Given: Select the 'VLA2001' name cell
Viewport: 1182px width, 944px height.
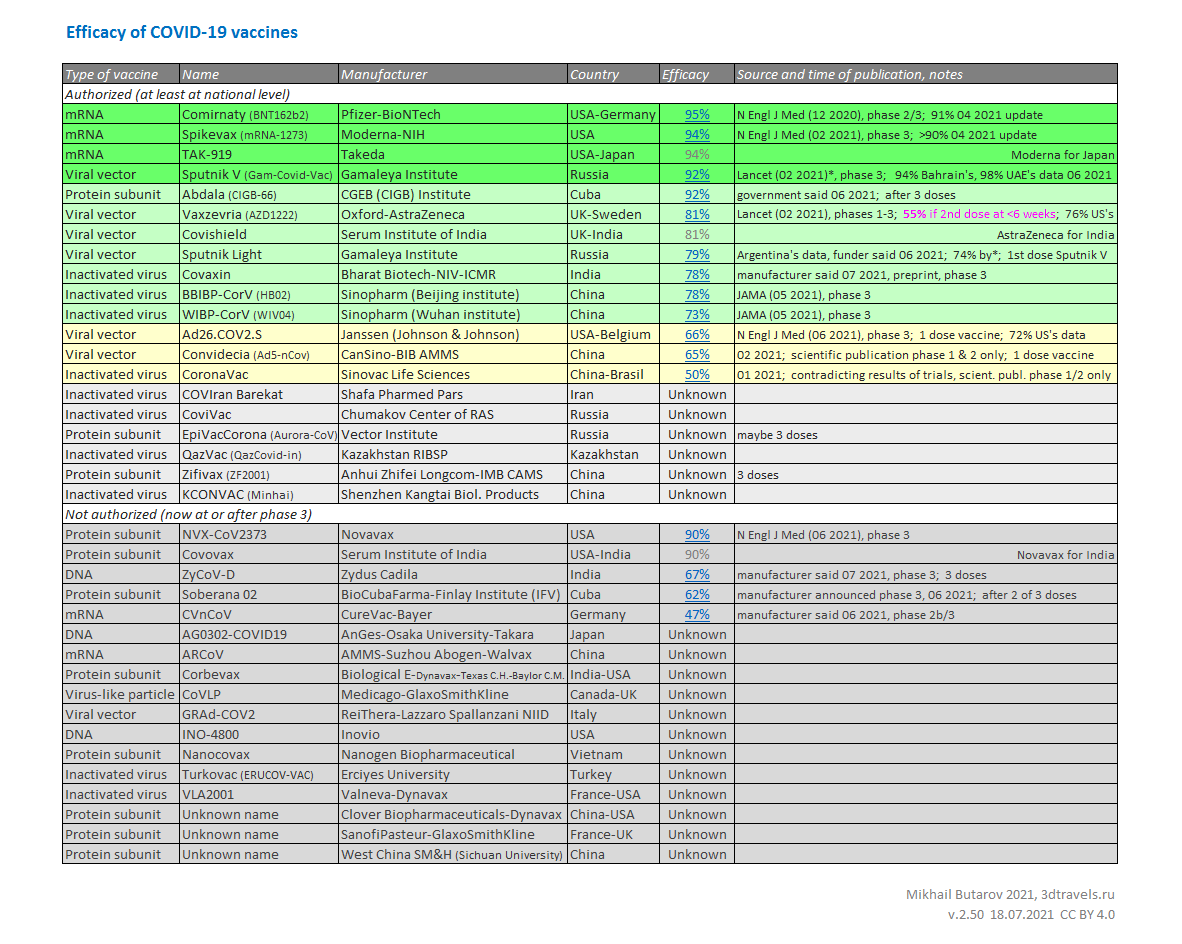Looking at the screenshot, I should 259,794.
